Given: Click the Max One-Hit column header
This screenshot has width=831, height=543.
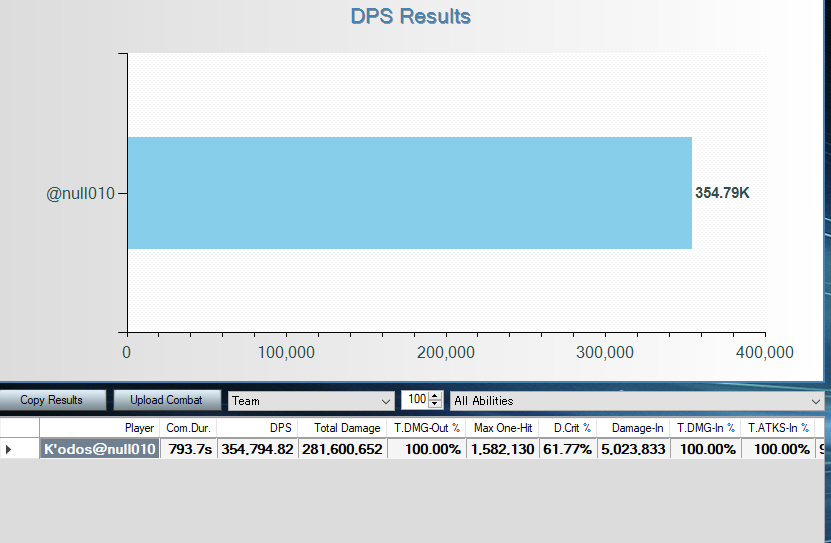Looking at the screenshot, I should click(x=502, y=428).
